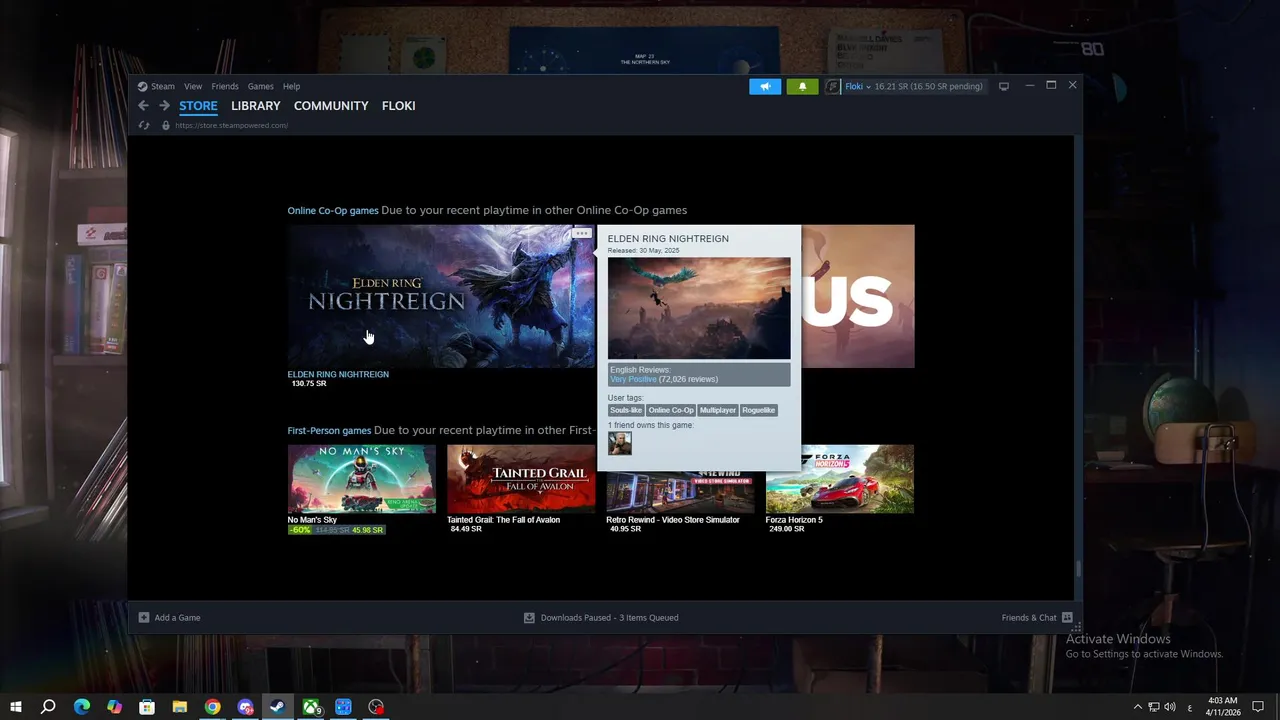The width and height of the screenshot is (1280, 720).
Task: Go forward with the navigation arrow
Action: [x=164, y=106]
